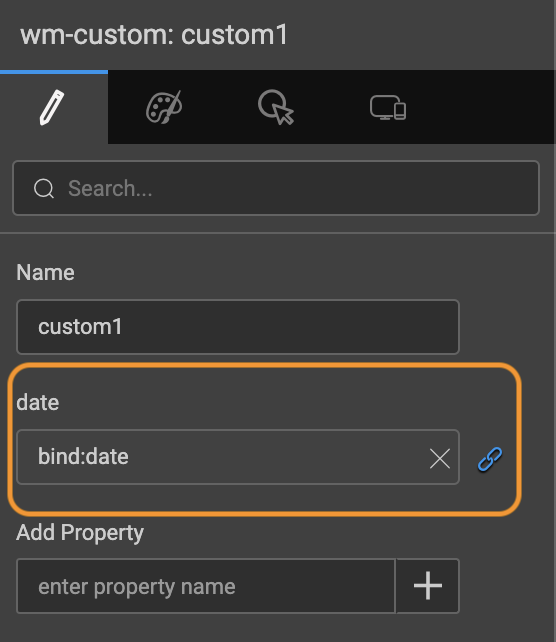Click the Search properties field

point(276,188)
